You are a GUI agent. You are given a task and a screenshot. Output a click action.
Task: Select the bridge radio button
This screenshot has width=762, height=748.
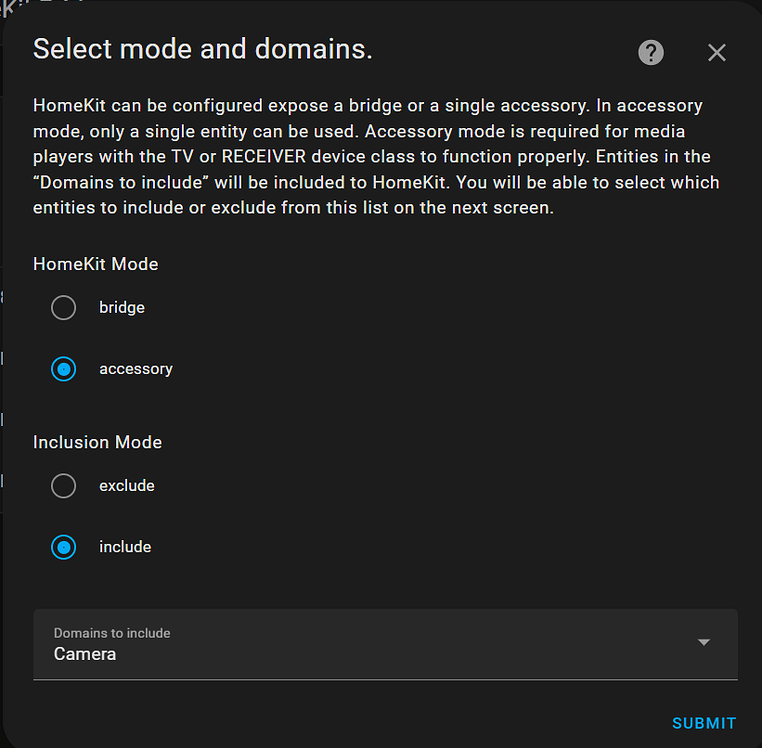click(64, 308)
